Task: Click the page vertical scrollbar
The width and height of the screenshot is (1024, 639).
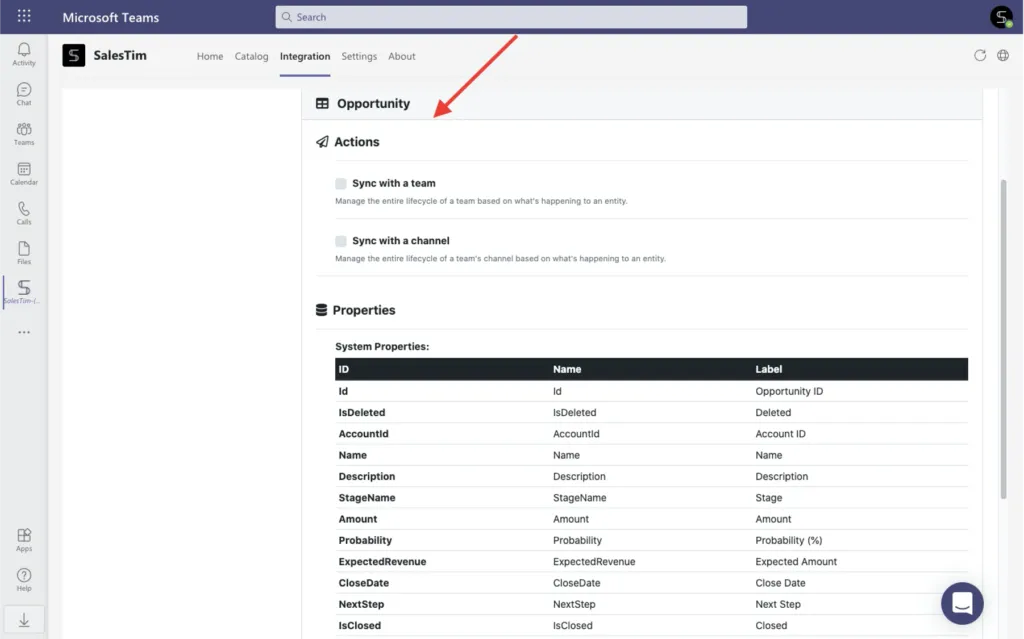Action: [1004, 340]
